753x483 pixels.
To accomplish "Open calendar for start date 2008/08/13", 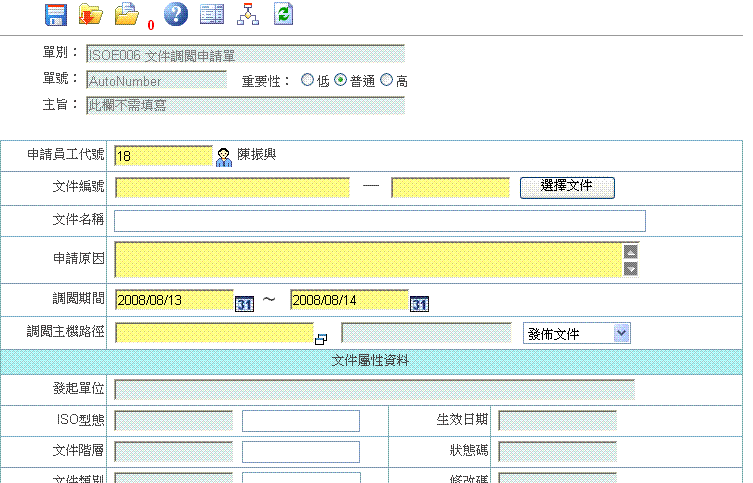I will (244, 303).
